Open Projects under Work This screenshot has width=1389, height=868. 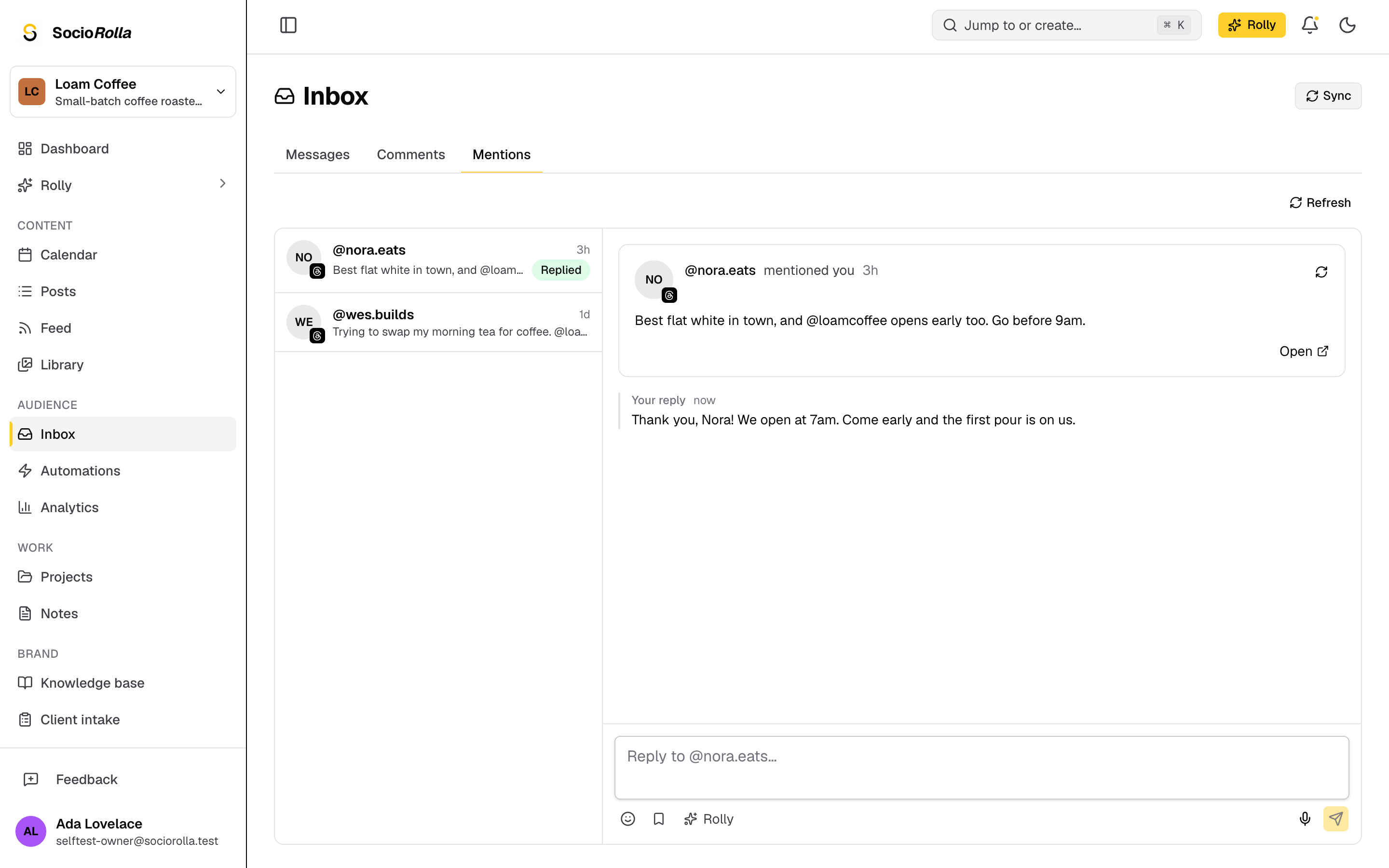pyautogui.click(x=123, y=576)
